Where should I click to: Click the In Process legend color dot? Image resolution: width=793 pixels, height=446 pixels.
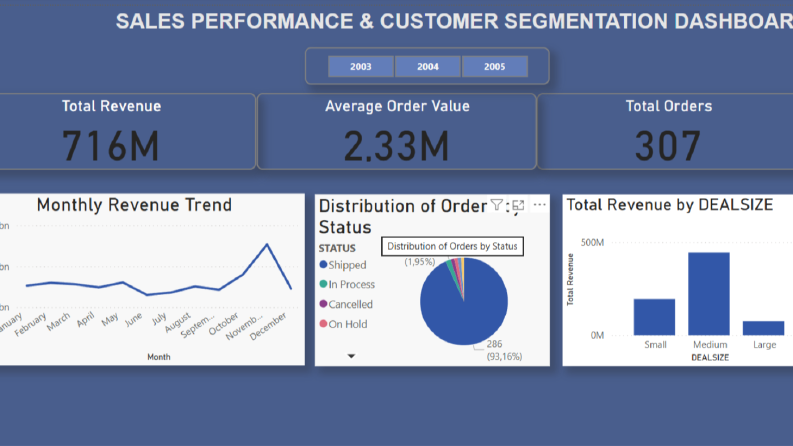click(323, 284)
